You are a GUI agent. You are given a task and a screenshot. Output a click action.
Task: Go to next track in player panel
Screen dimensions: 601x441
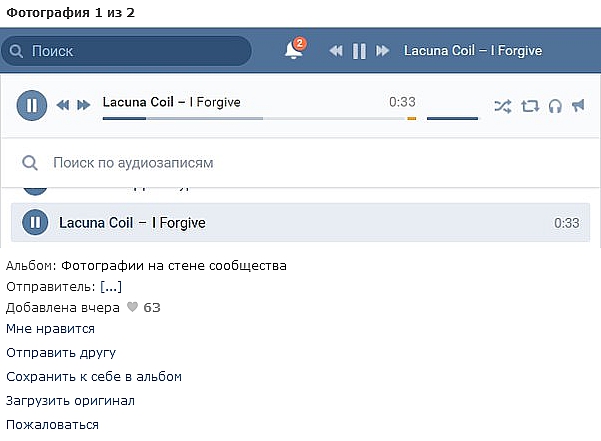pyautogui.click(x=84, y=104)
